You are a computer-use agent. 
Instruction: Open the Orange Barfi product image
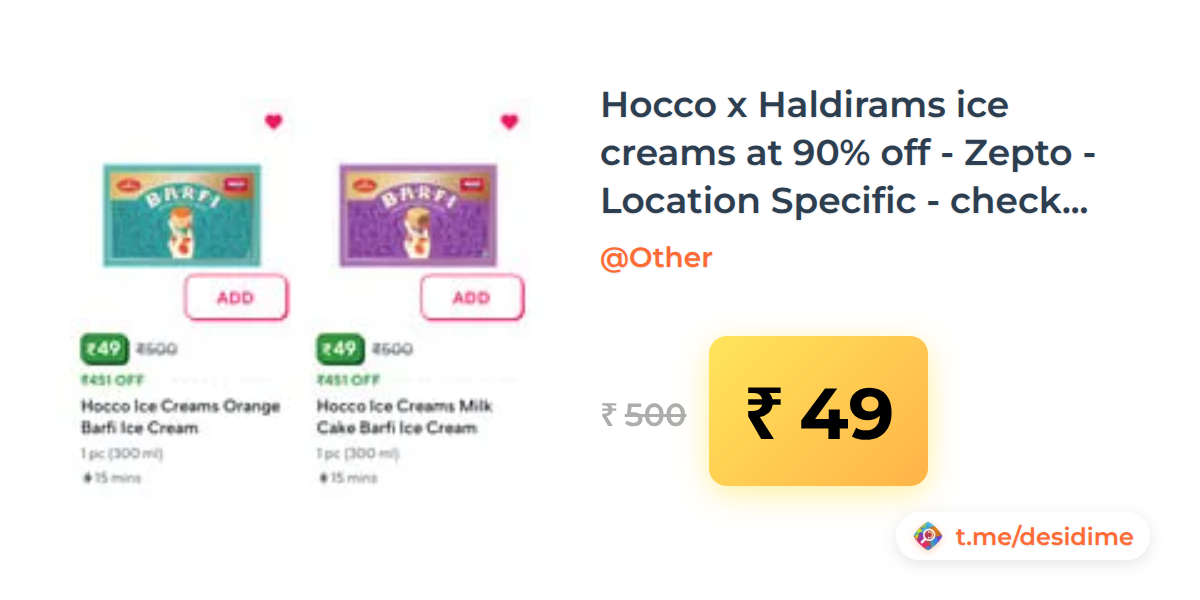click(183, 215)
